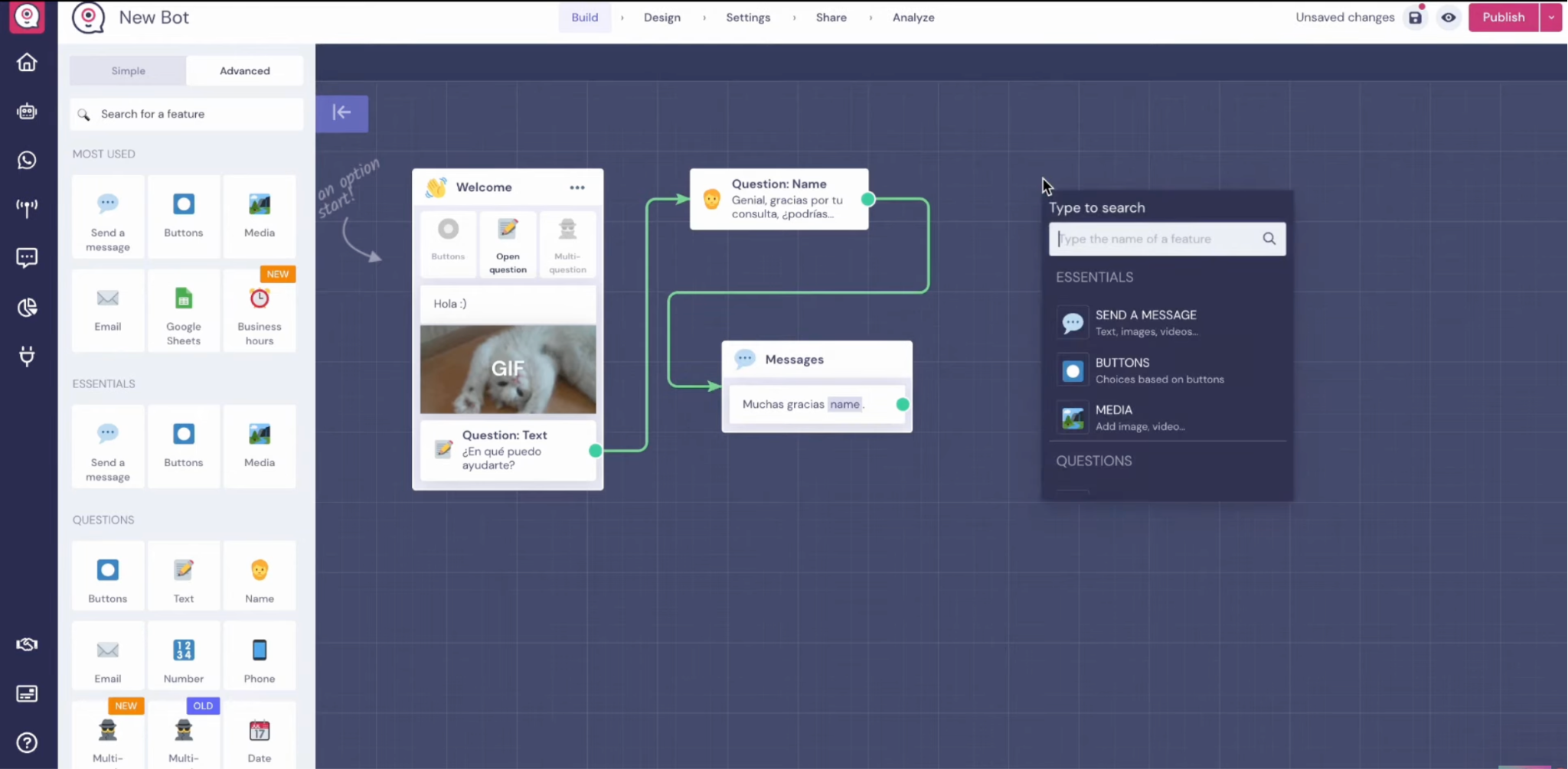Viewport: 1568px width, 769px height.
Task: Click the Search for a feature field
Action: click(187, 114)
